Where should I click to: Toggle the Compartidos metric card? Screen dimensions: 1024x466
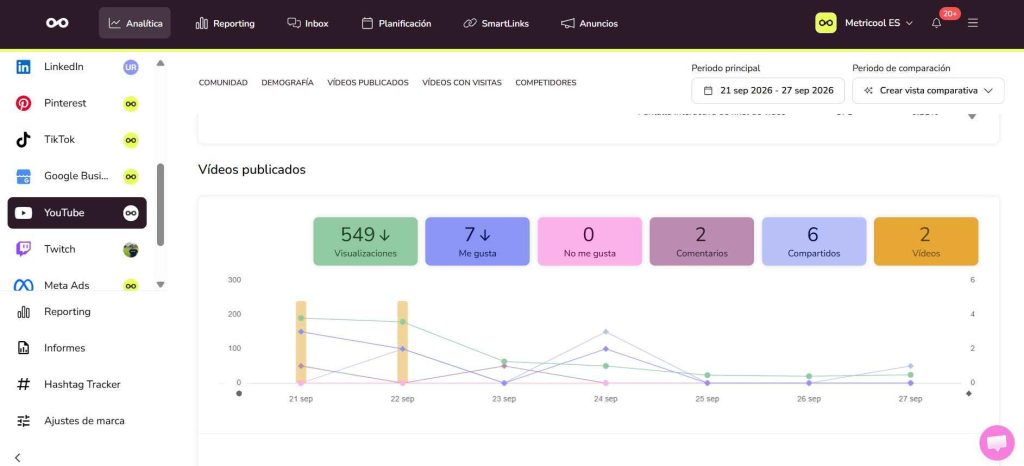[814, 241]
